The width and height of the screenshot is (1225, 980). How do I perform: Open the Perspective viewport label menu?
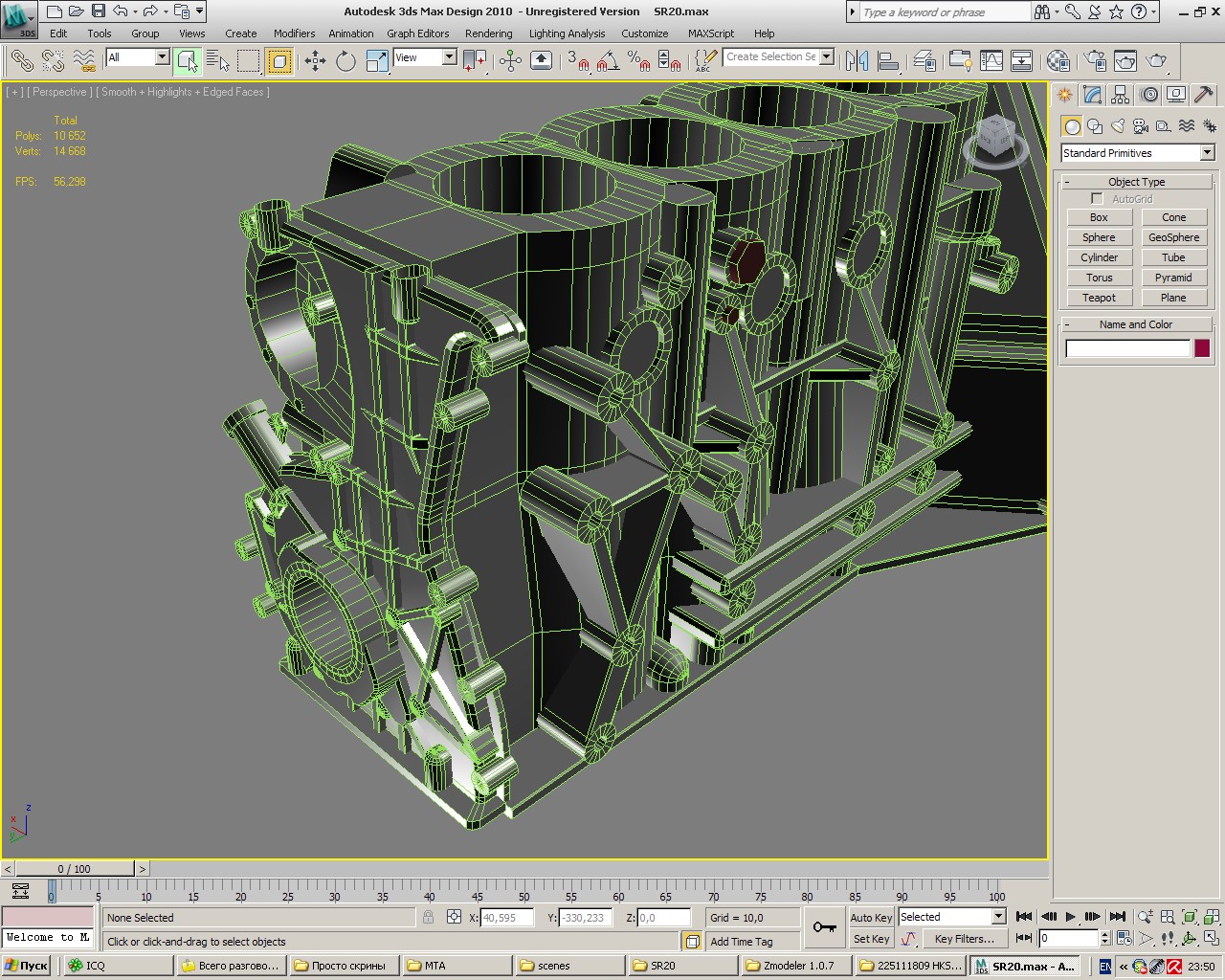[x=60, y=92]
